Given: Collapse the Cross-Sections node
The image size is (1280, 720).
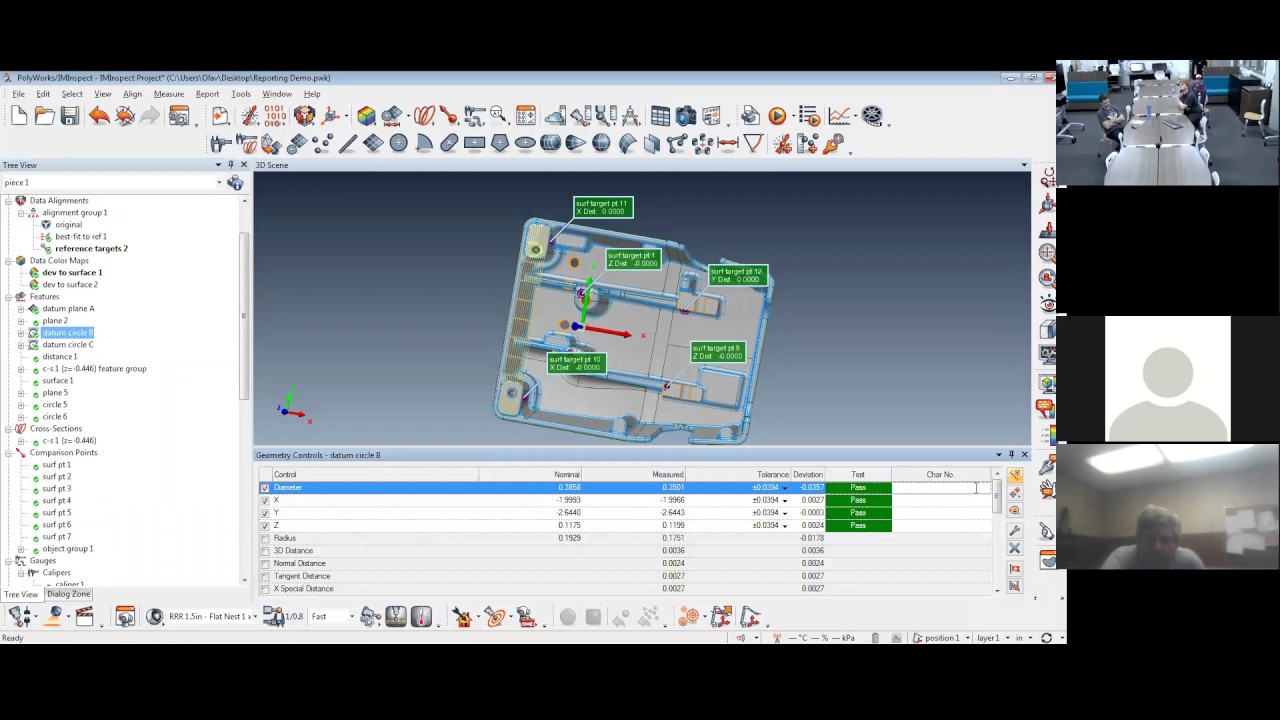Looking at the screenshot, I should (x=8, y=429).
